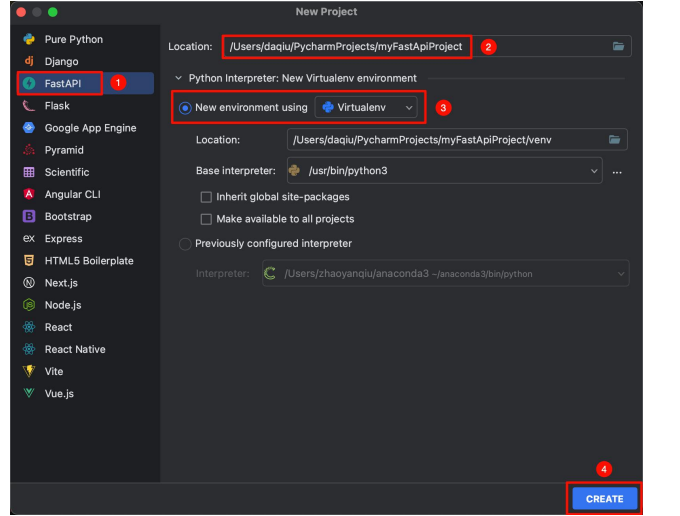The width and height of the screenshot is (680, 516).
Task: Click the Google App Engine icon
Action: point(29,128)
